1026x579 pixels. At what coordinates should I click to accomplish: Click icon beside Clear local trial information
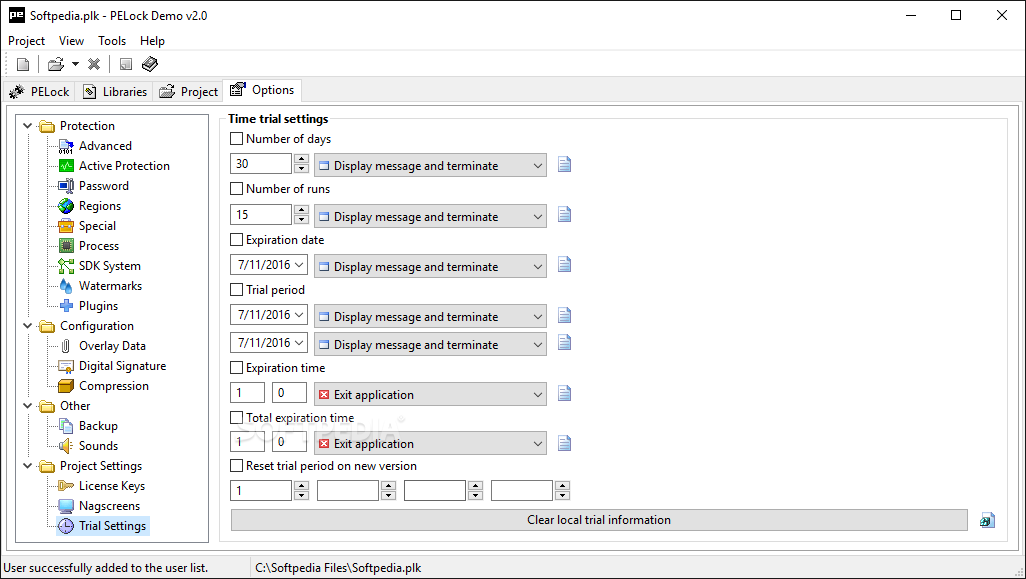(987, 520)
